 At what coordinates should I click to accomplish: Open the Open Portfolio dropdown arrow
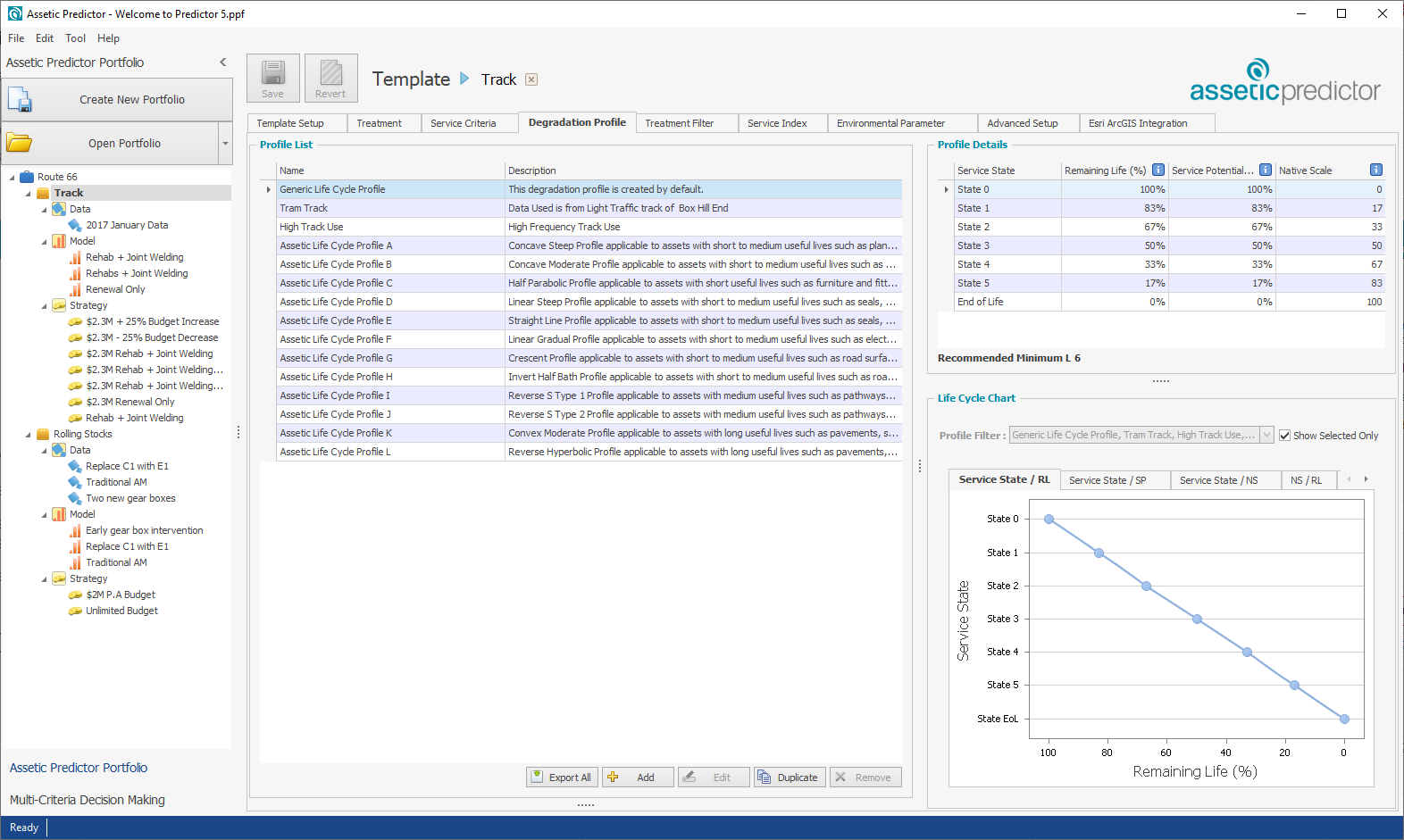coord(225,144)
